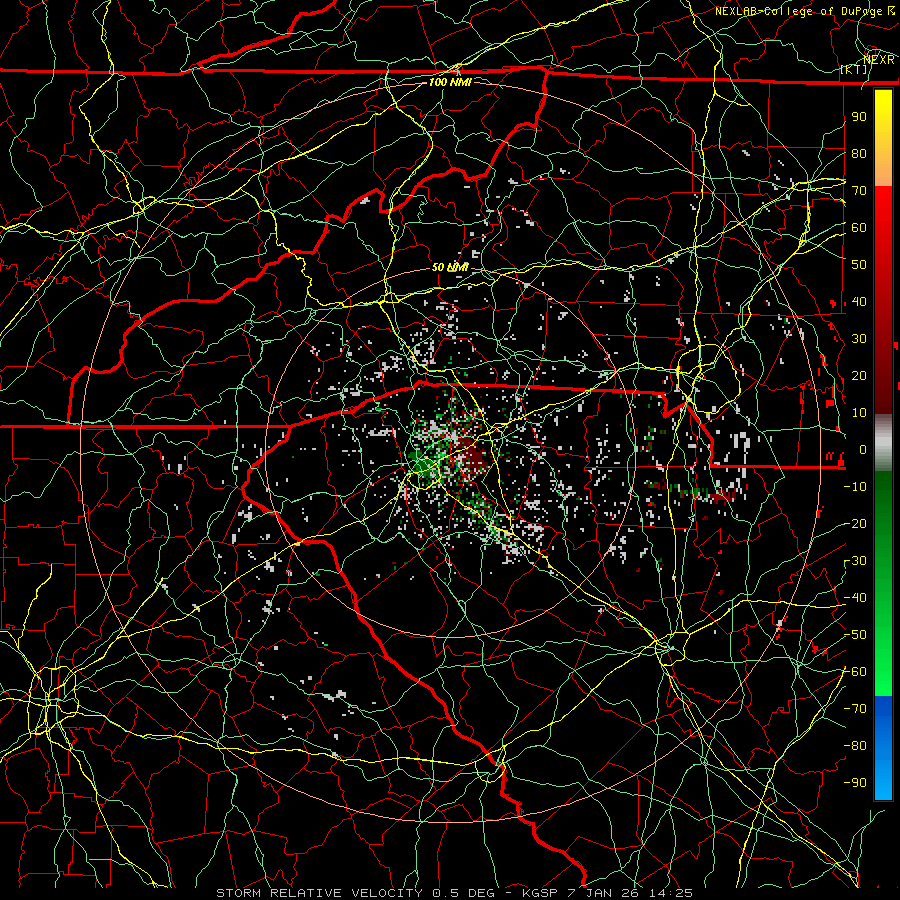Click the -30 value on the velocity scale
This screenshot has width=900, height=900.
855,561
